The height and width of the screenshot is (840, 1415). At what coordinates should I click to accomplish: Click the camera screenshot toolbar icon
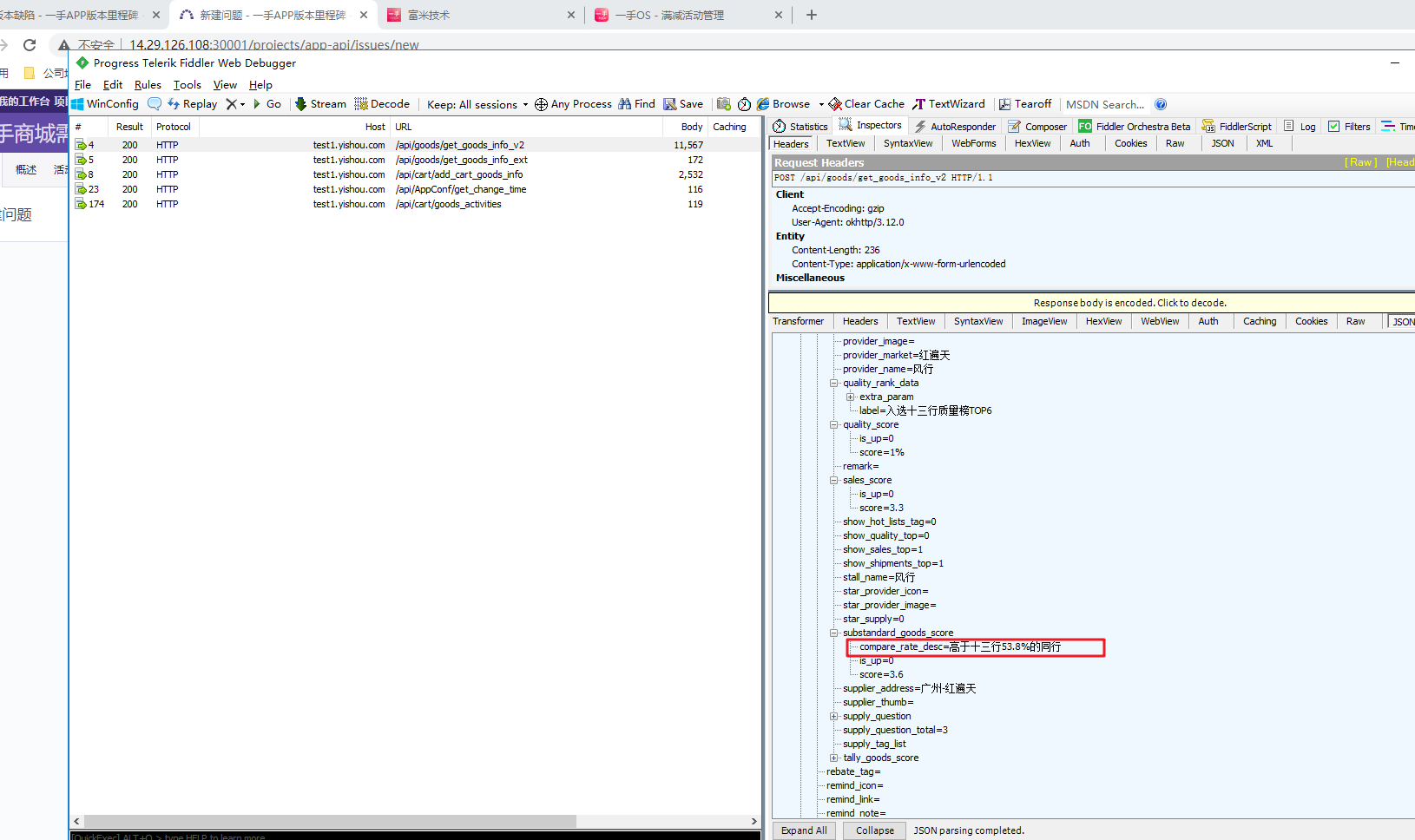coord(724,104)
